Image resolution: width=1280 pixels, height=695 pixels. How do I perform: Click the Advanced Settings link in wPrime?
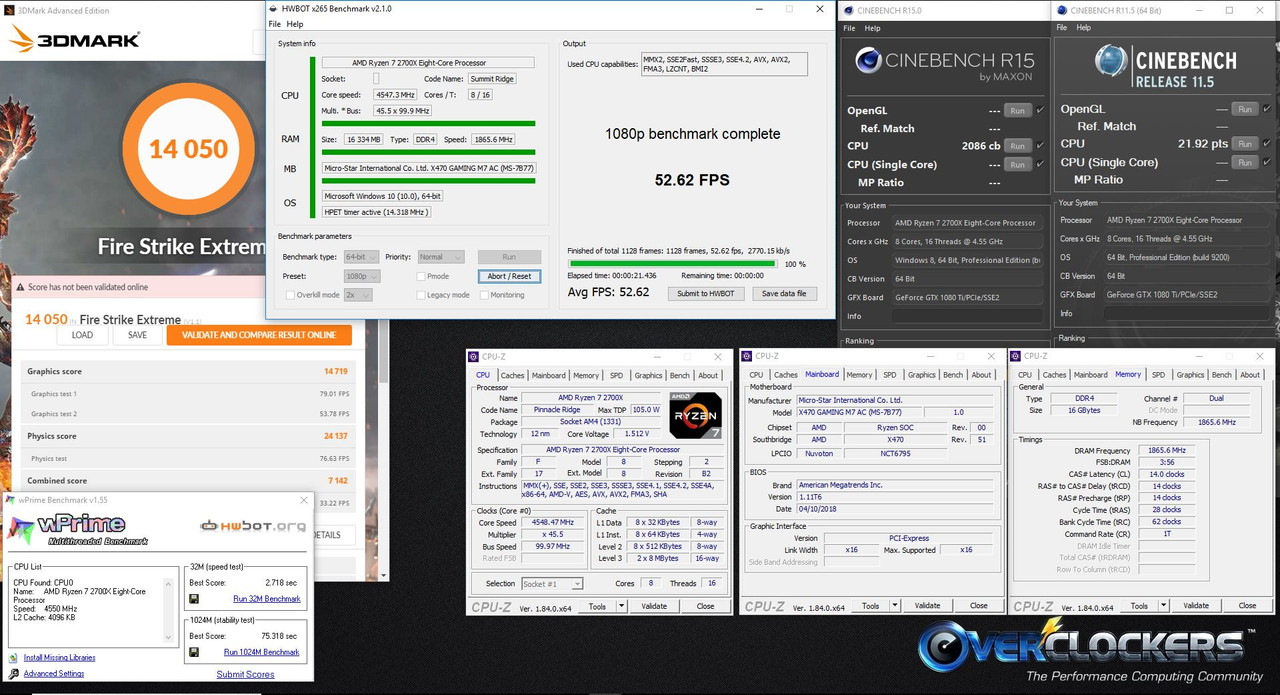pyautogui.click(x=54, y=674)
